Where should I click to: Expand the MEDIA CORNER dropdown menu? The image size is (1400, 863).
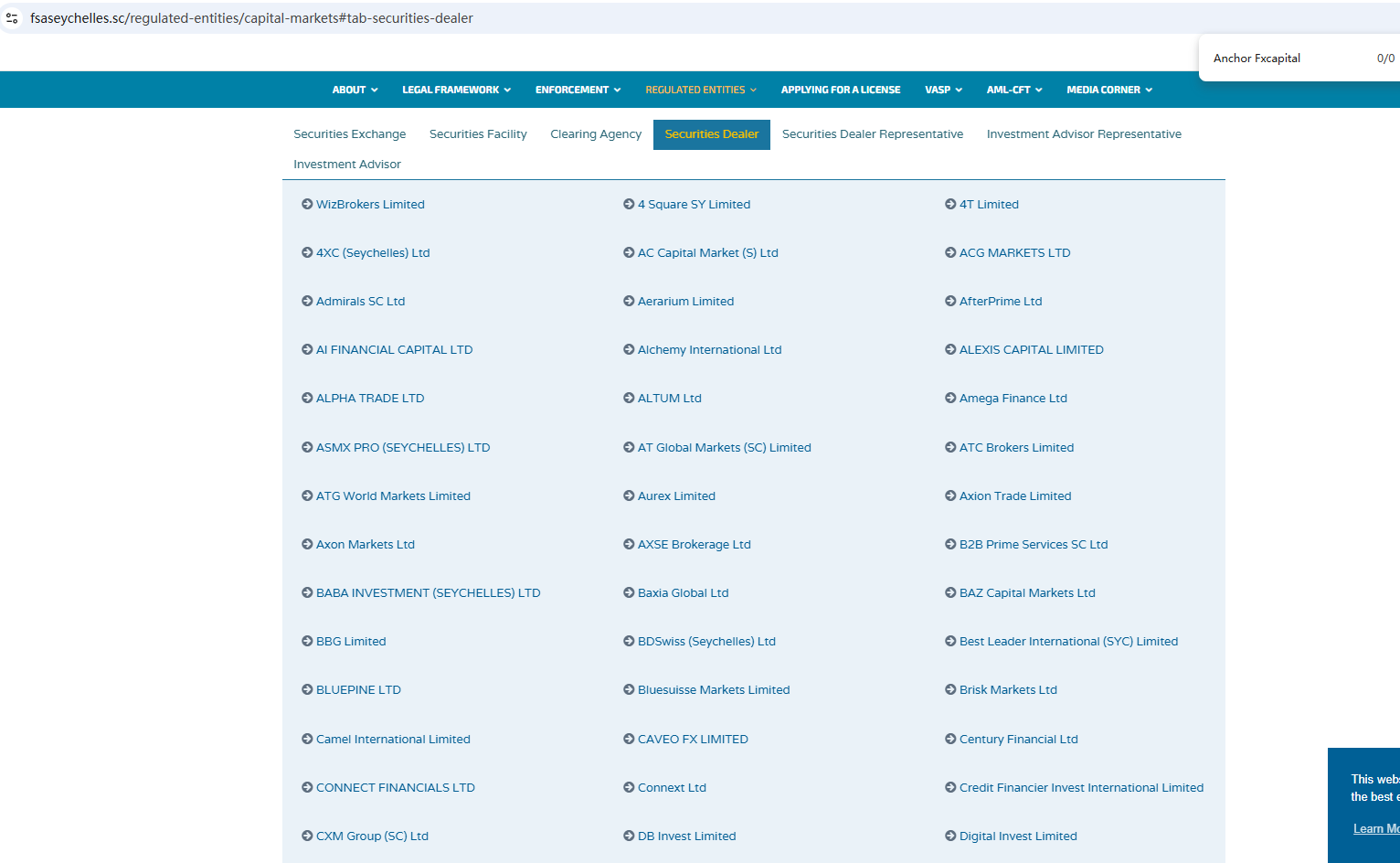(1109, 90)
